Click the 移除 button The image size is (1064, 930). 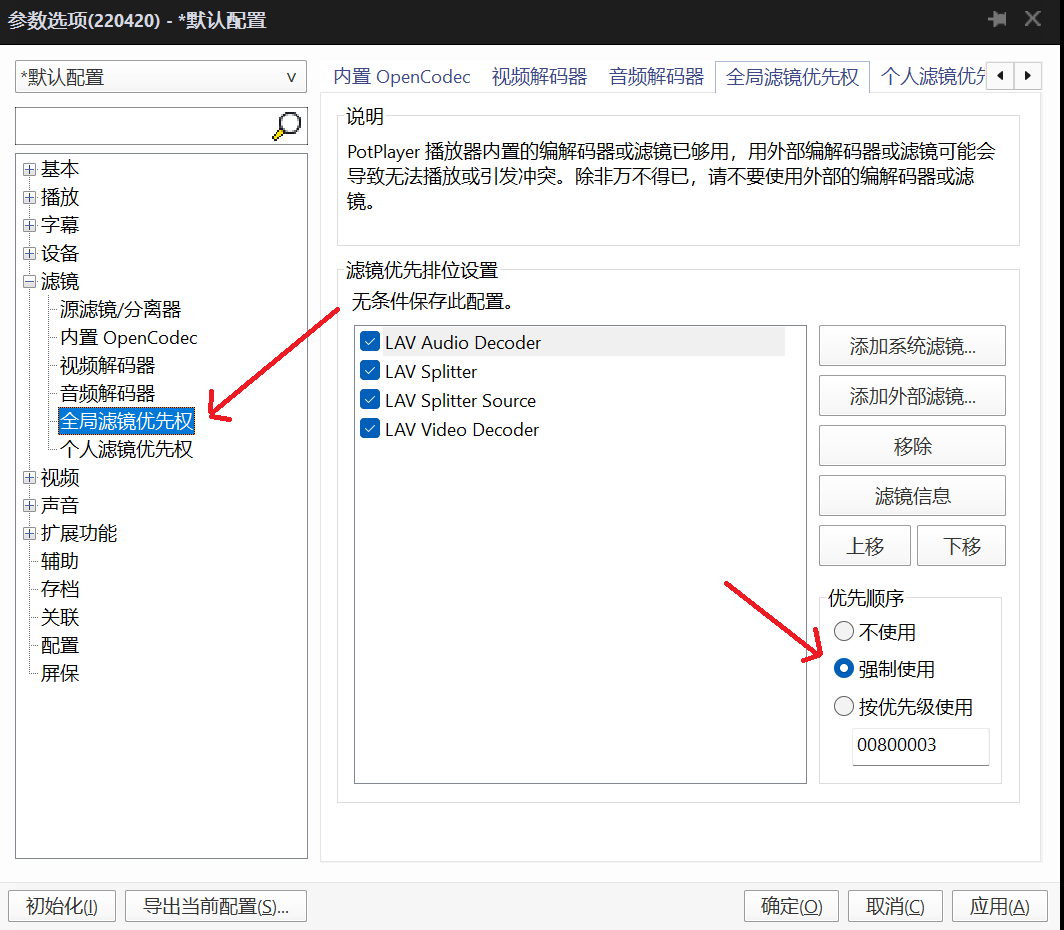[x=912, y=446]
